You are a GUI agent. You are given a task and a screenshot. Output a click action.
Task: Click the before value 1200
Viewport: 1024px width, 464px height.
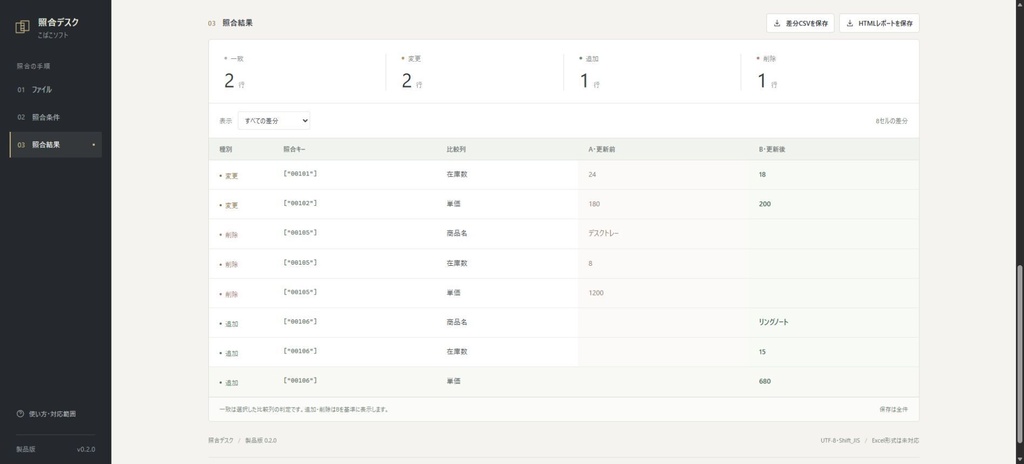tap(596, 293)
